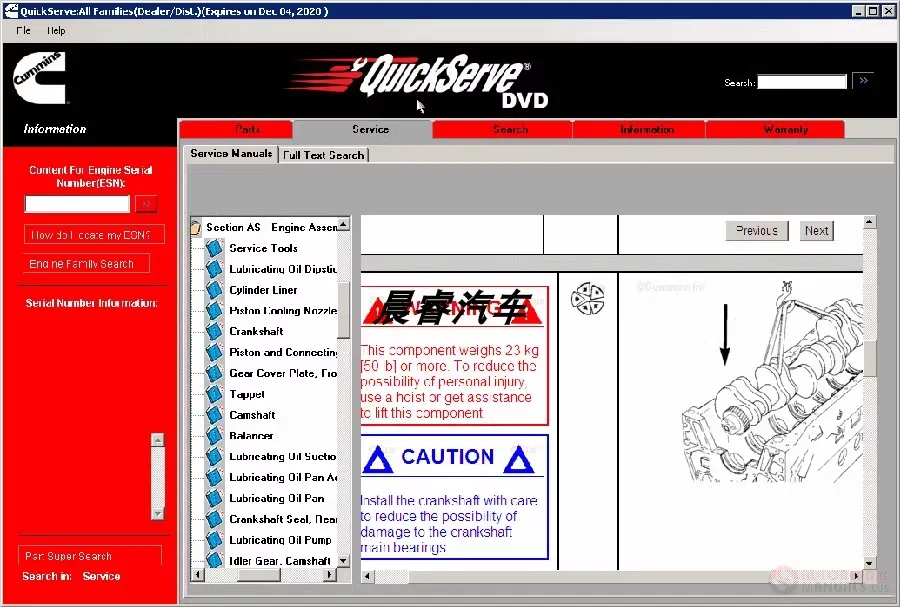This screenshot has width=900, height=607.
Task: Open the Full Text Search tab
Action: (324, 155)
